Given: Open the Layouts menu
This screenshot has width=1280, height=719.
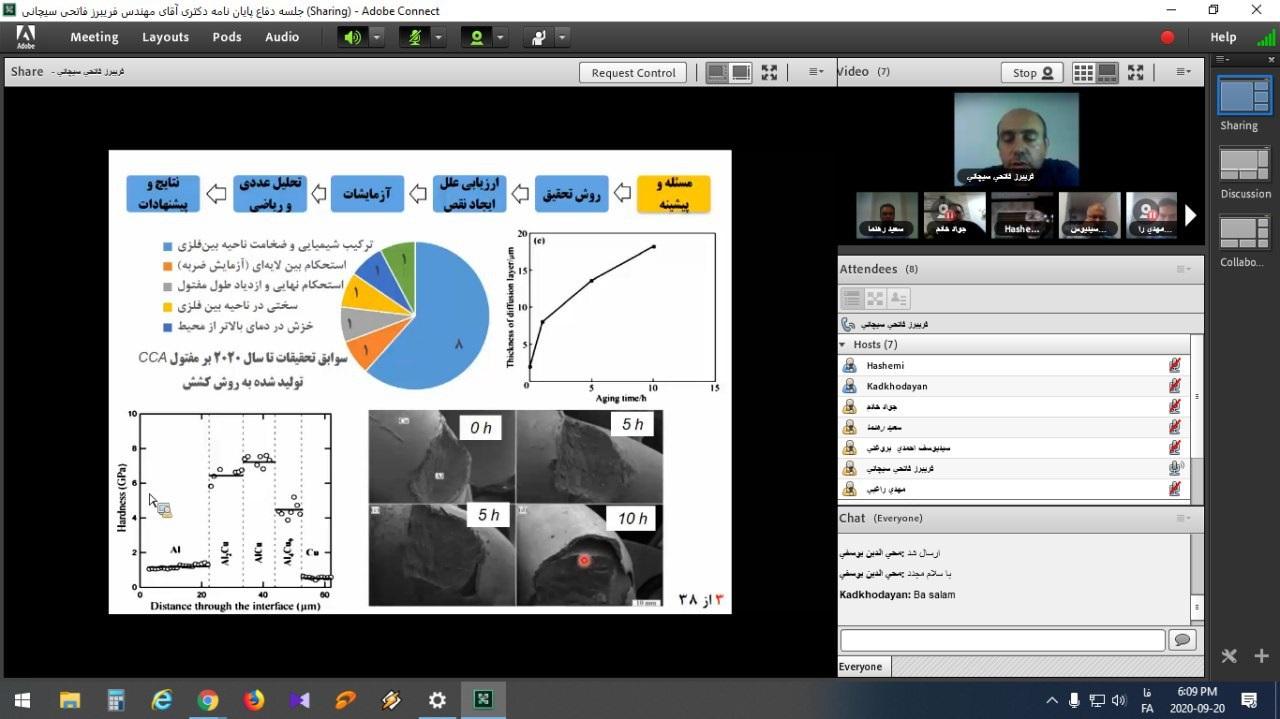Looking at the screenshot, I should point(165,37).
